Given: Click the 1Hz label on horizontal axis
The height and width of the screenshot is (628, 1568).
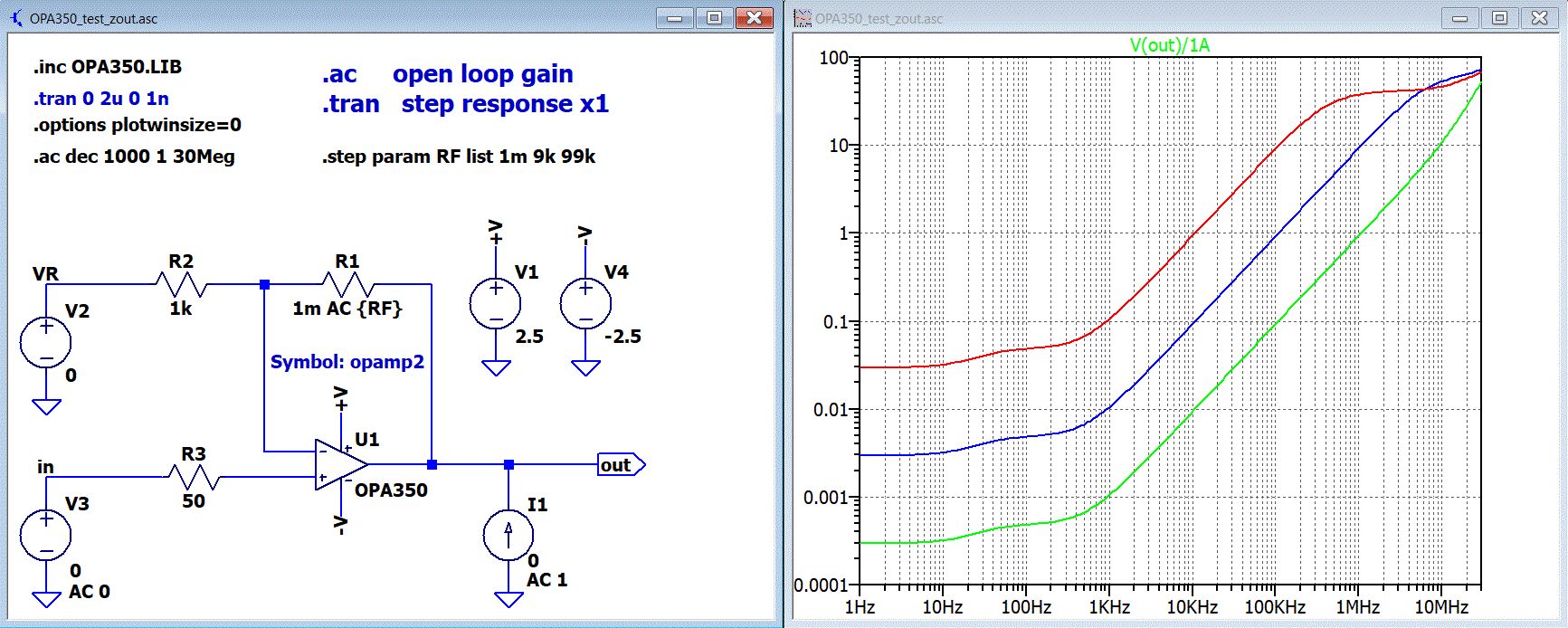Looking at the screenshot, I should (860, 607).
